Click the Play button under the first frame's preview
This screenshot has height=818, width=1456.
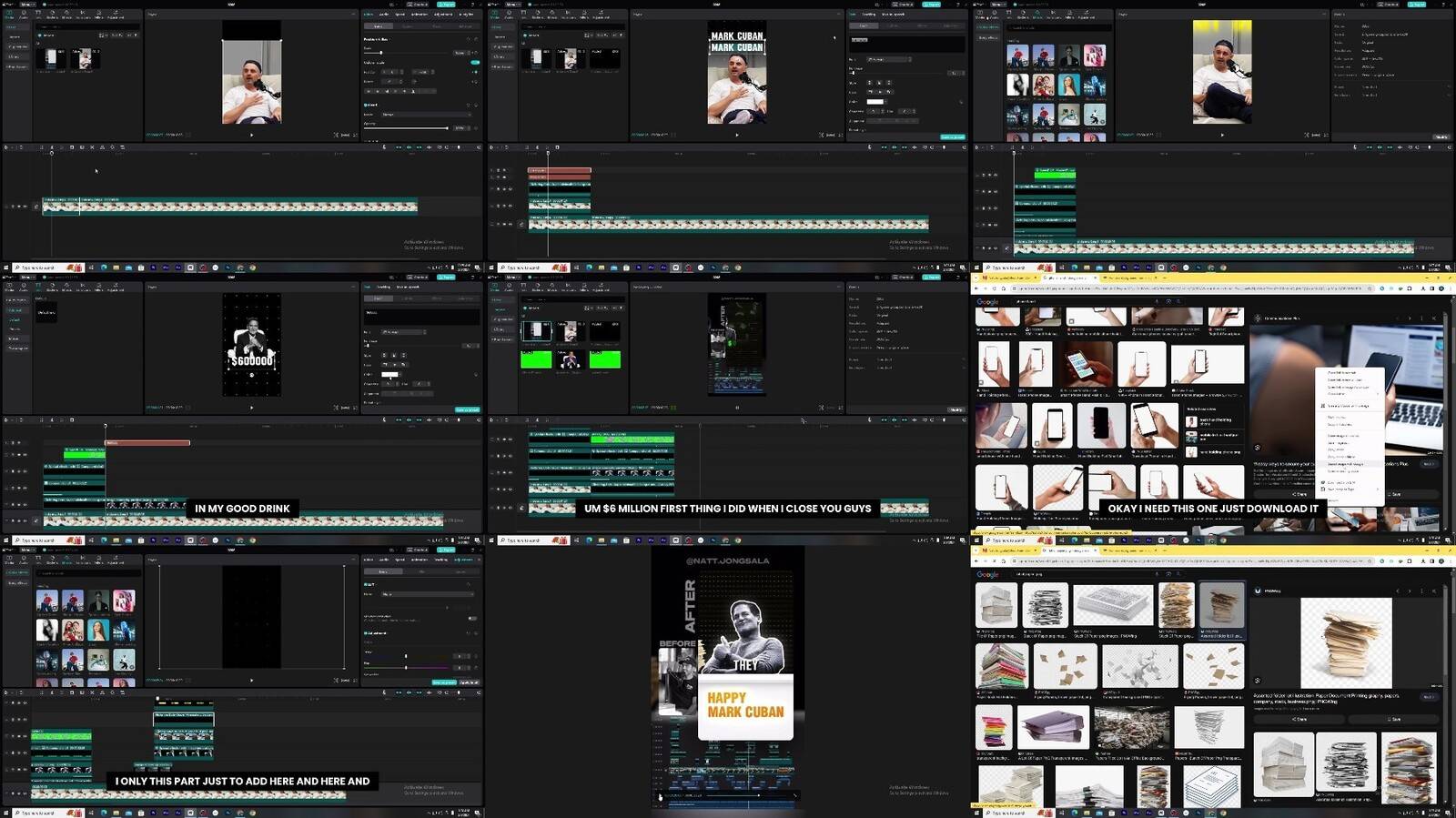click(x=252, y=135)
